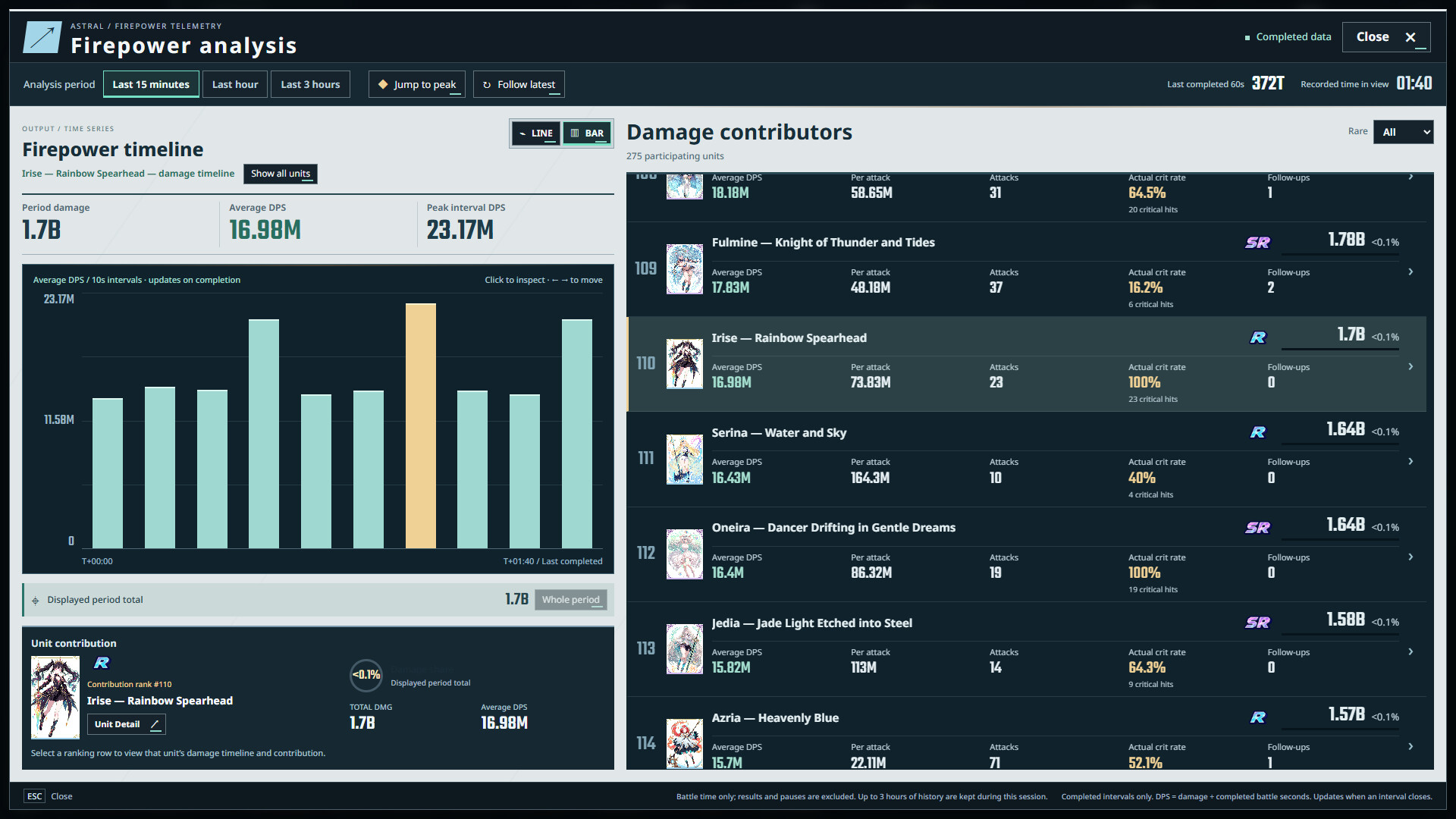The image size is (1456, 819).
Task: Switch timeline to LINE chart view
Action: [536, 133]
